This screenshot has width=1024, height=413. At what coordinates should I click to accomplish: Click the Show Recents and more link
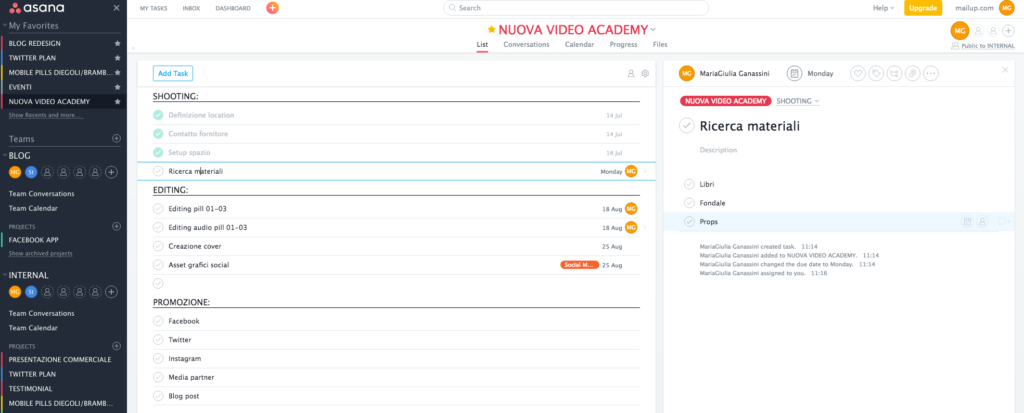pyautogui.click(x=46, y=116)
